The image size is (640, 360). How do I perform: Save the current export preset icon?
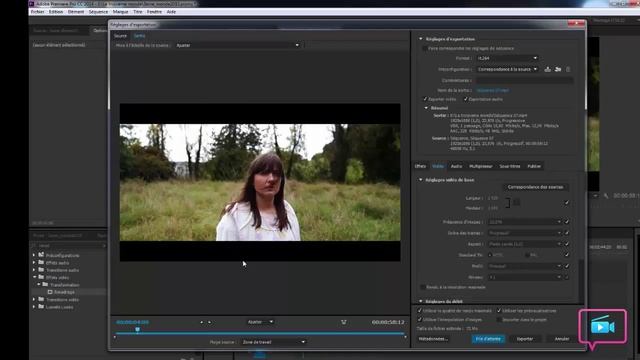pyautogui.click(x=547, y=69)
